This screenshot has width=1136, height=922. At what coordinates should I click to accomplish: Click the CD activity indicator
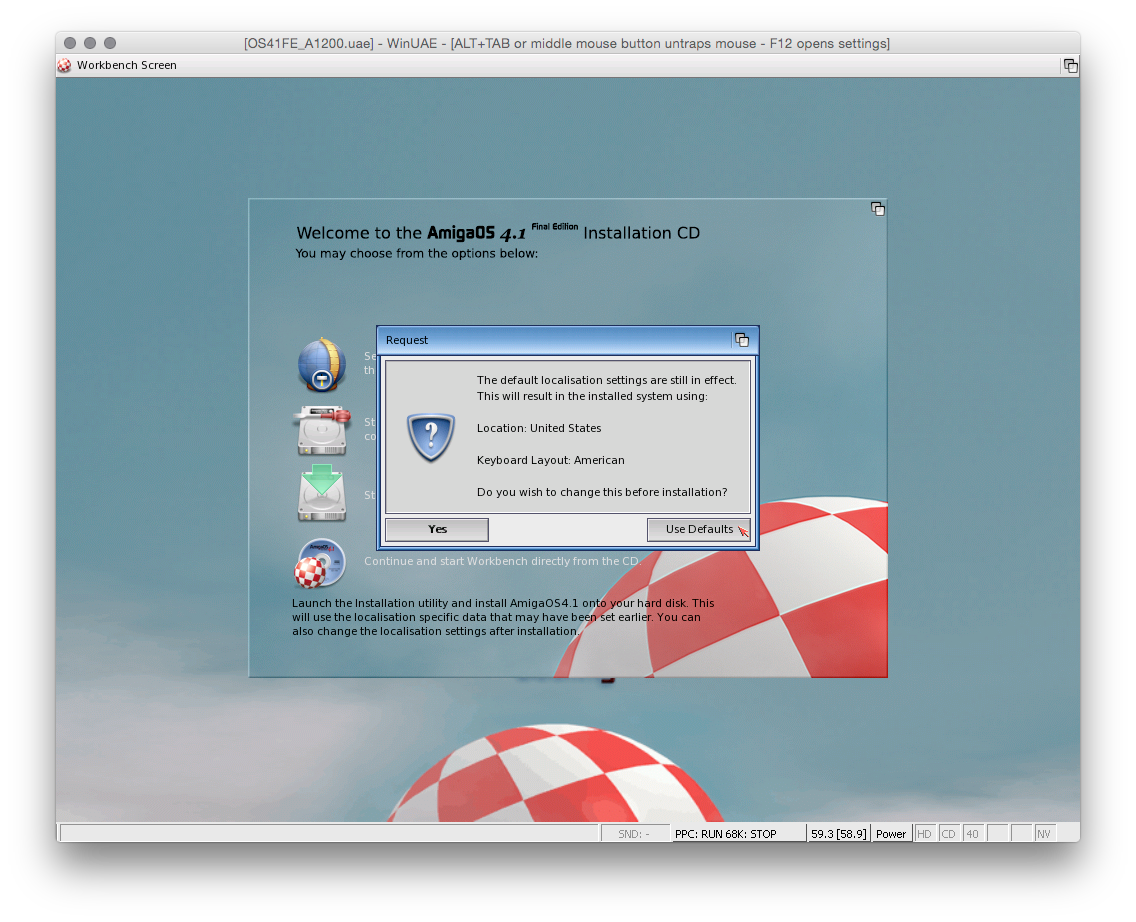pyautogui.click(x=948, y=834)
